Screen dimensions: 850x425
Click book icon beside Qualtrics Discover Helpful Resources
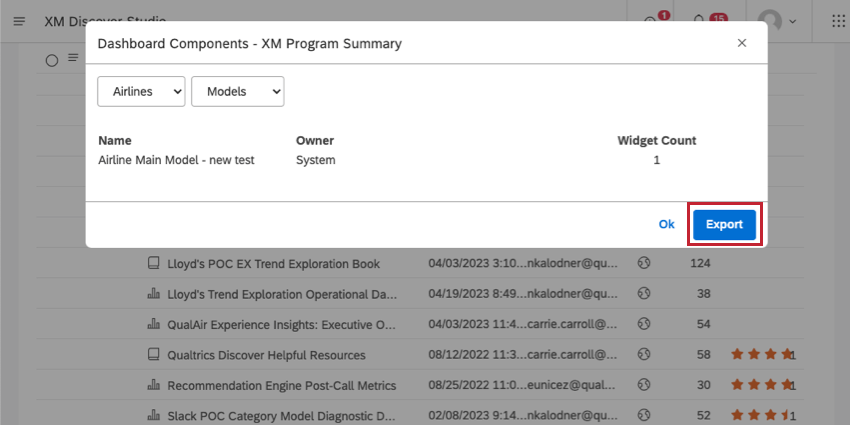tap(153, 355)
